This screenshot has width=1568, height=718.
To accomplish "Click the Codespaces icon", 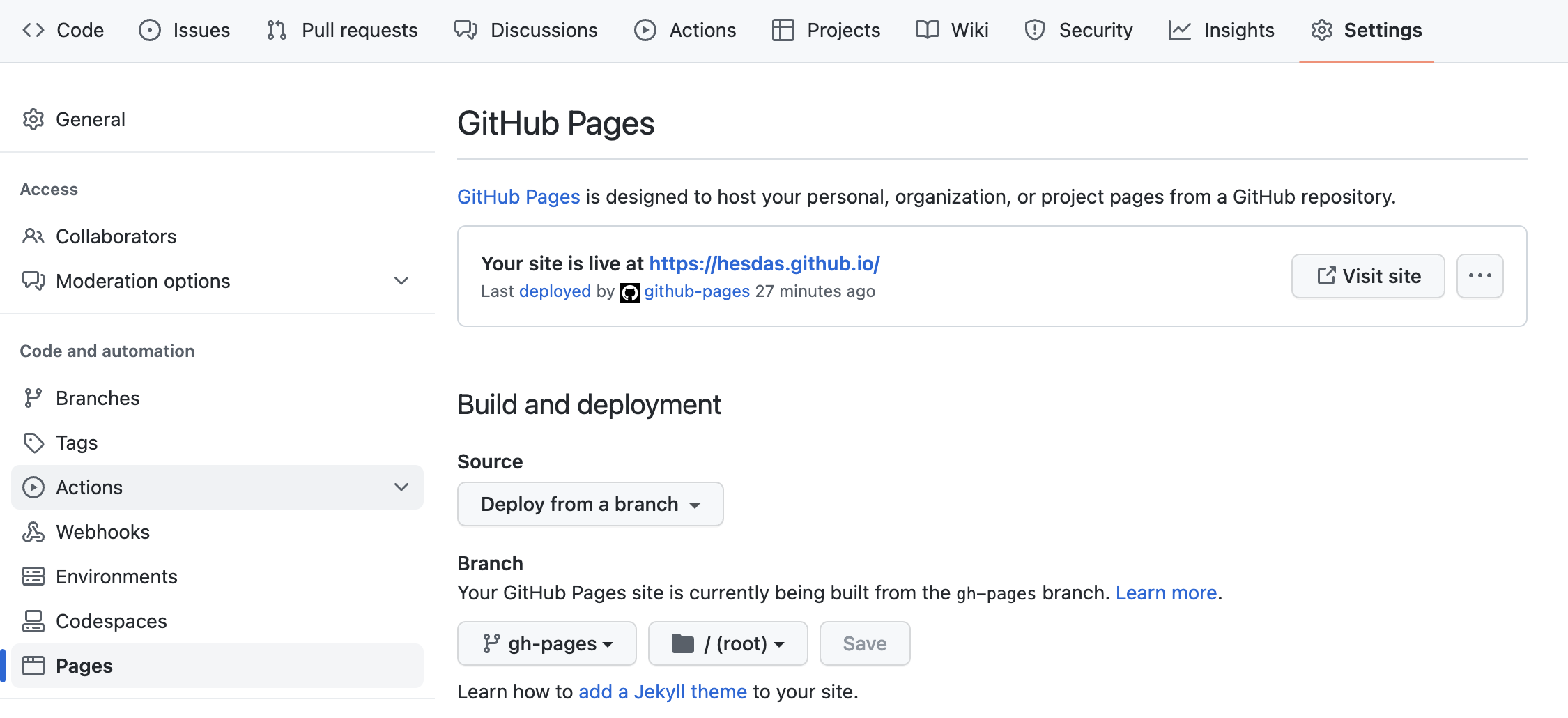I will click(33, 621).
